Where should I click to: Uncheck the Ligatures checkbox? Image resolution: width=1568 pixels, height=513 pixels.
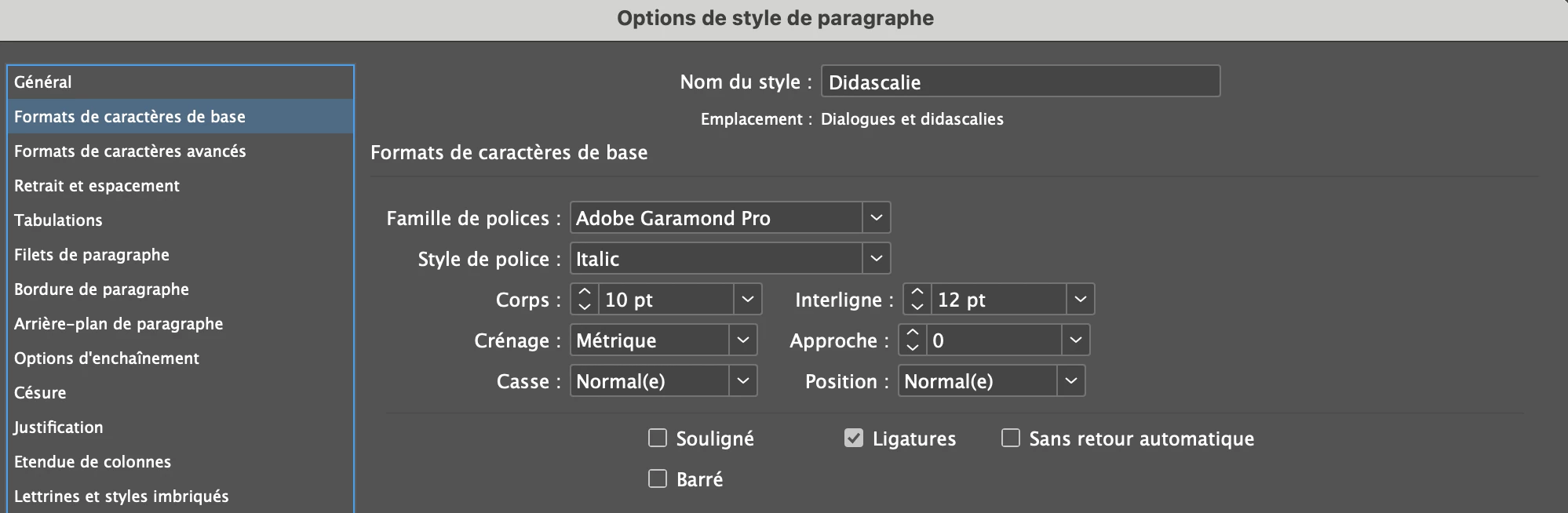click(x=854, y=438)
